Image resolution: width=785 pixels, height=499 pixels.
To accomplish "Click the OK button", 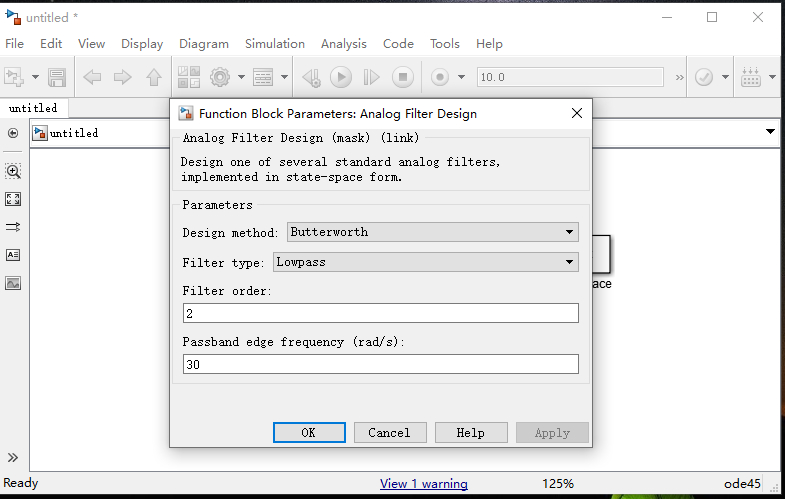I will pyautogui.click(x=309, y=433).
